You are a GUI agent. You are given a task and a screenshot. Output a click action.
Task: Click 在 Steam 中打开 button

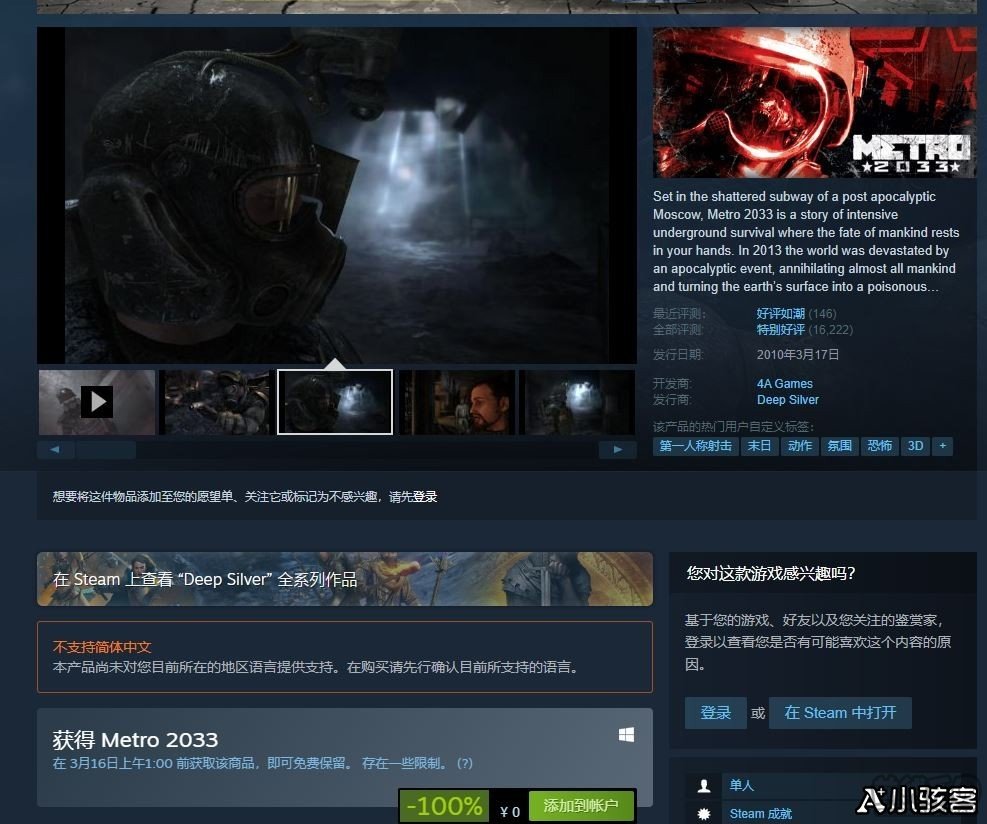pos(840,713)
